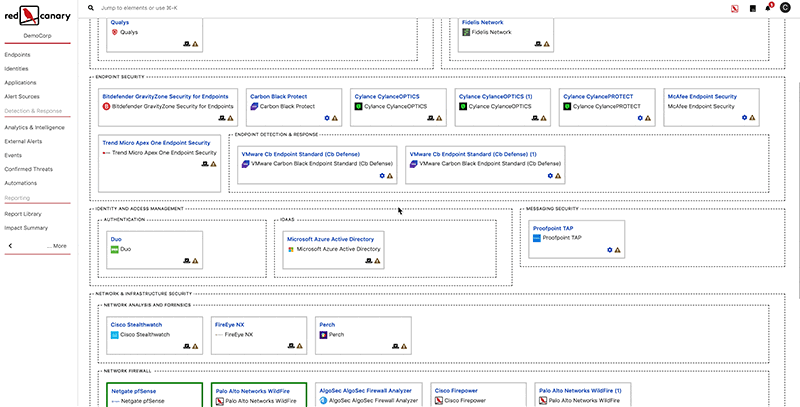Screen dimensions: 800x407
Task: Select the DemoCorp organization name
Action: tap(38, 36)
